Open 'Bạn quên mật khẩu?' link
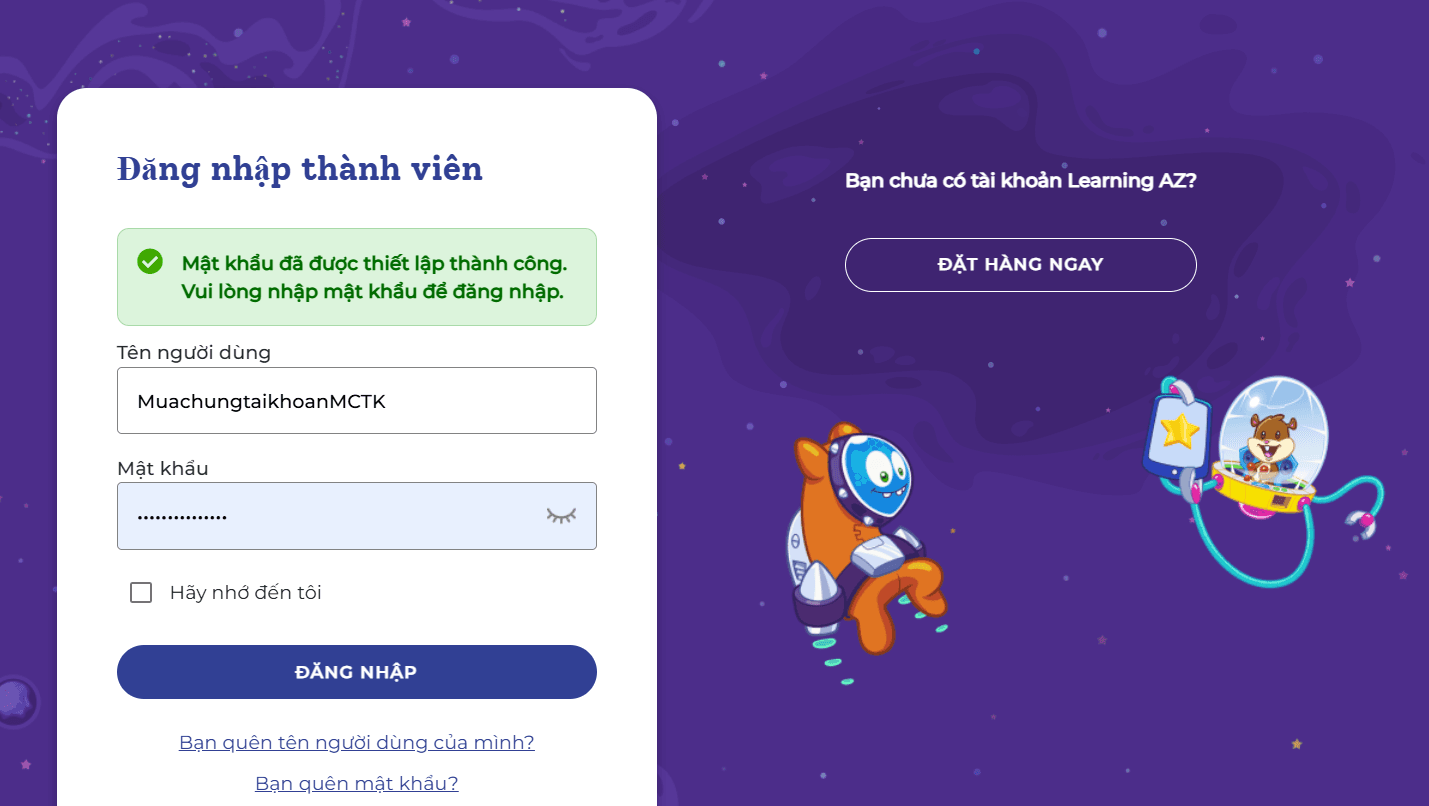Screen dimensions: 1429x806 pos(356,783)
